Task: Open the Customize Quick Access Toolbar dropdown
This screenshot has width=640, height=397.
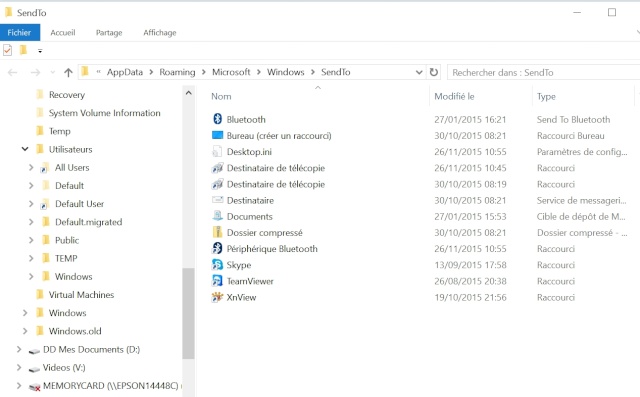Action: pyautogui.click(x=40, y=51)
